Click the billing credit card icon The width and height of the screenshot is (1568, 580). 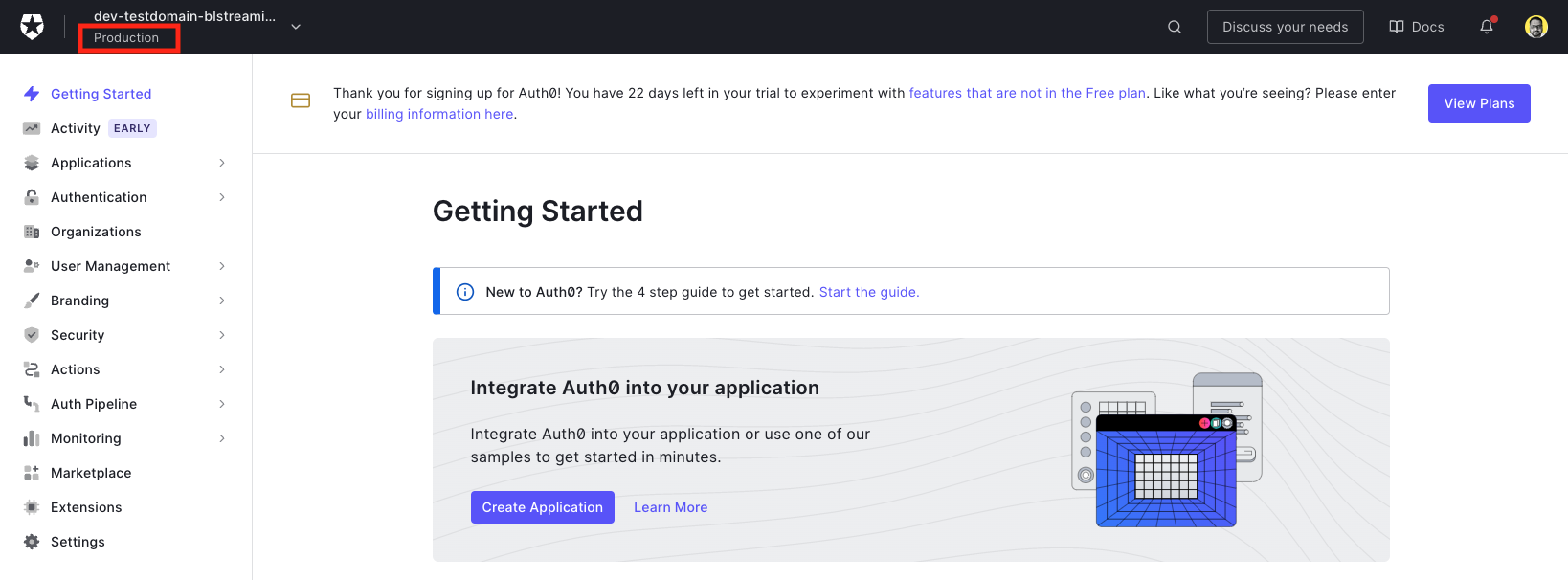pos(301,100)
